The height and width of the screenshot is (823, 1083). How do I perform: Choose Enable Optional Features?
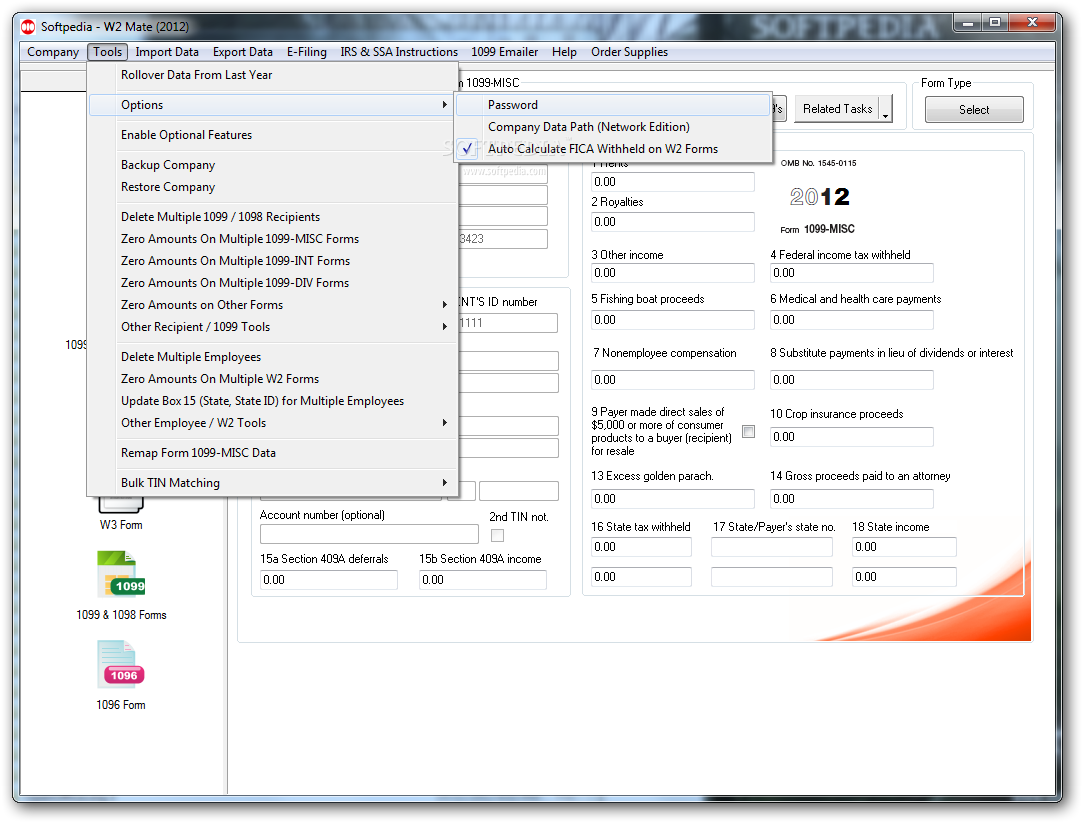point(273,135)
